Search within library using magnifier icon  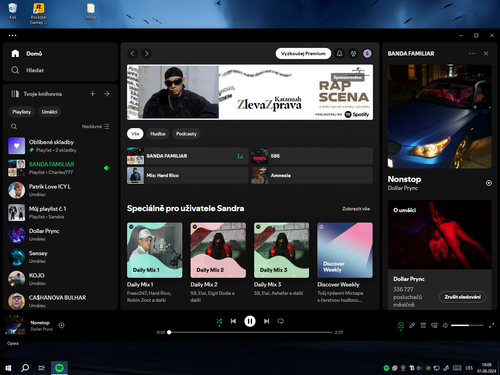(x=14, y=126)
